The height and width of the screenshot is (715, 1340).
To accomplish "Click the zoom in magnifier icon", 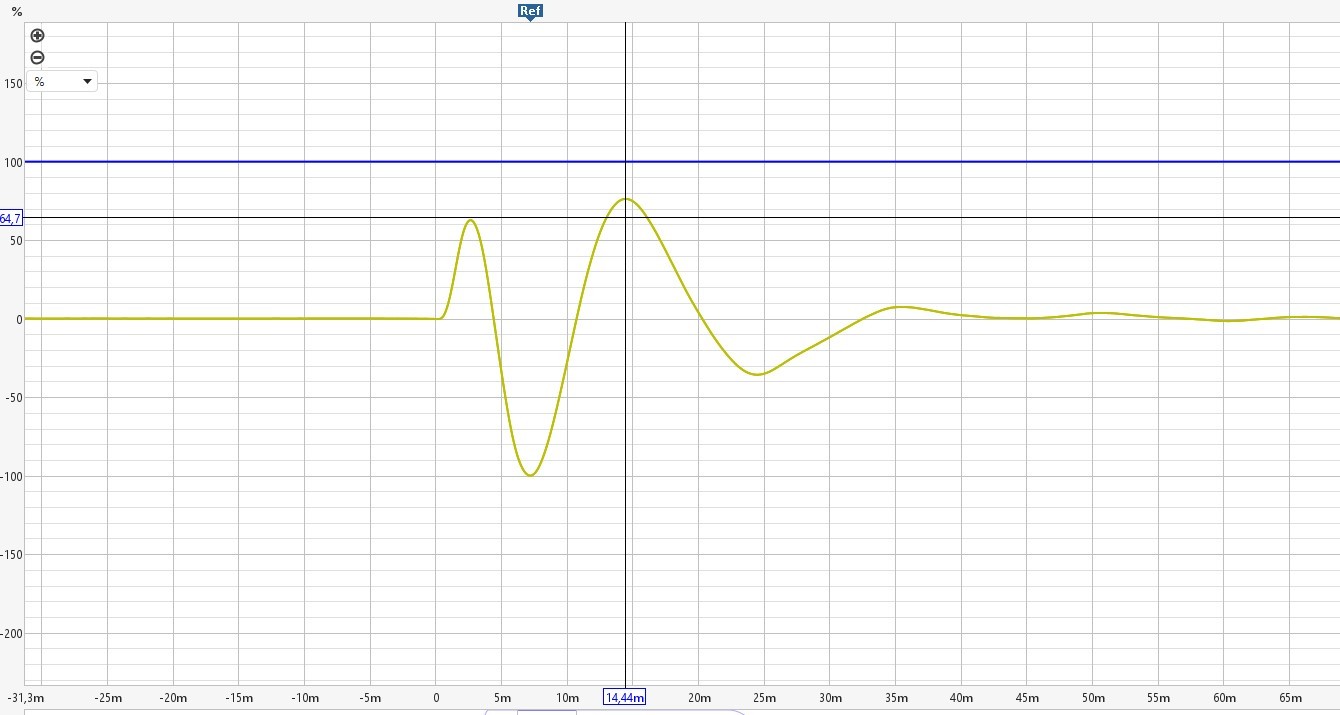I will (38, 36).
